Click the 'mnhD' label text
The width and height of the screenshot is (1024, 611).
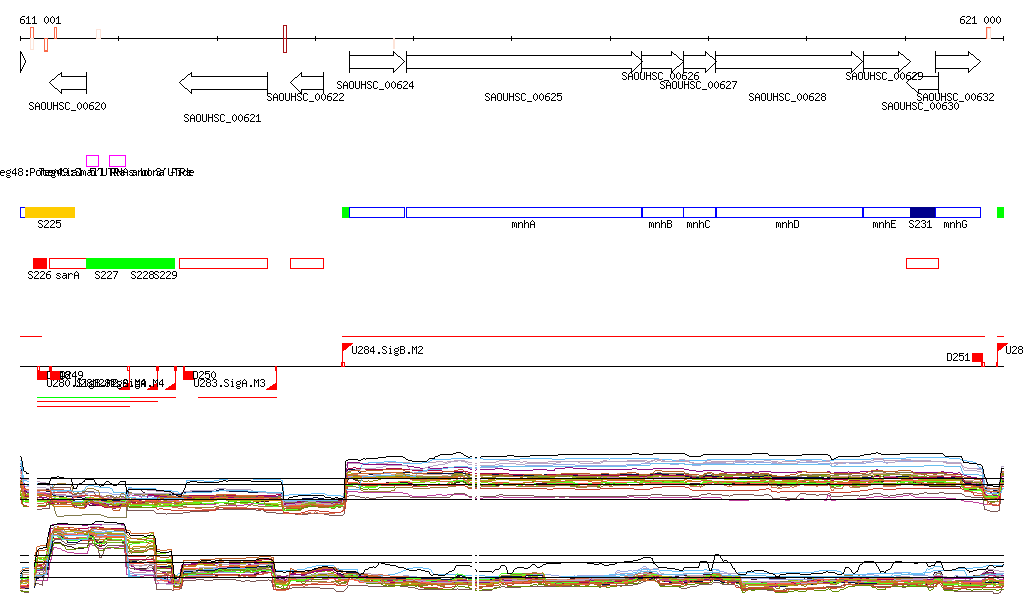787,224
